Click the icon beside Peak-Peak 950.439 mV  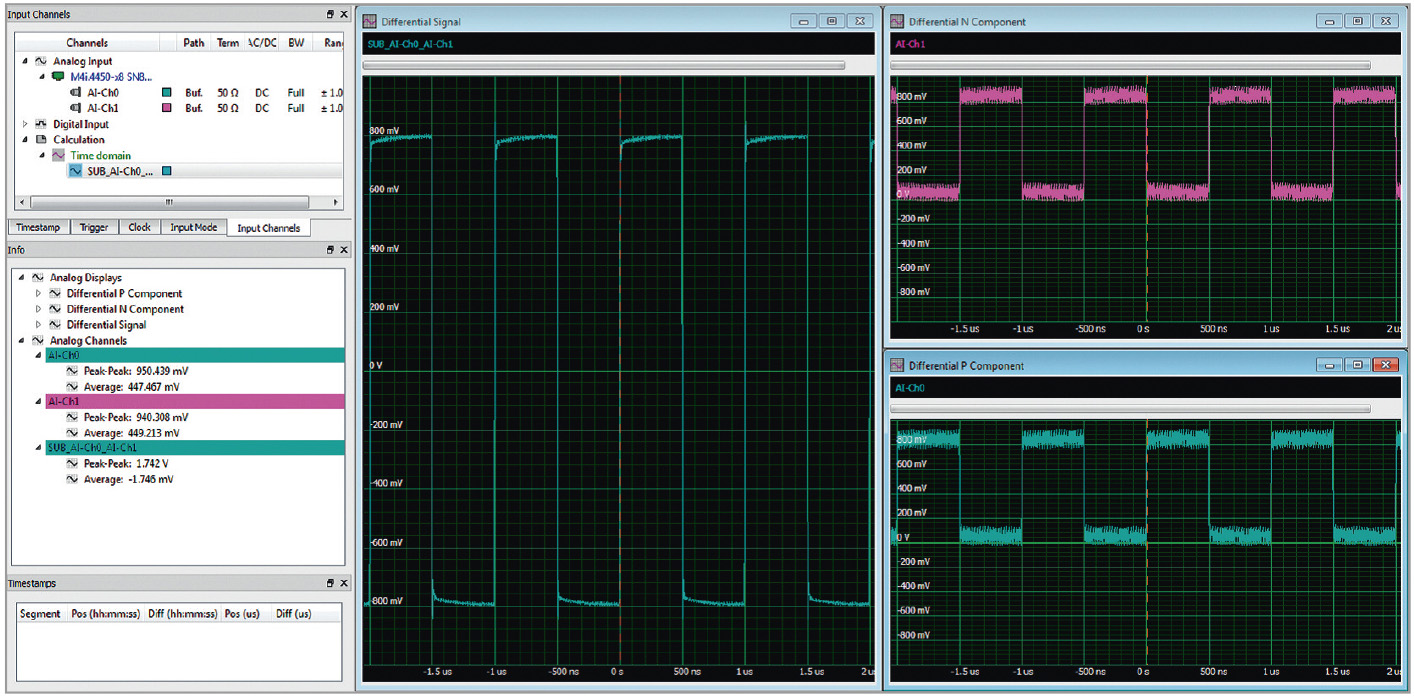(72, 371)
